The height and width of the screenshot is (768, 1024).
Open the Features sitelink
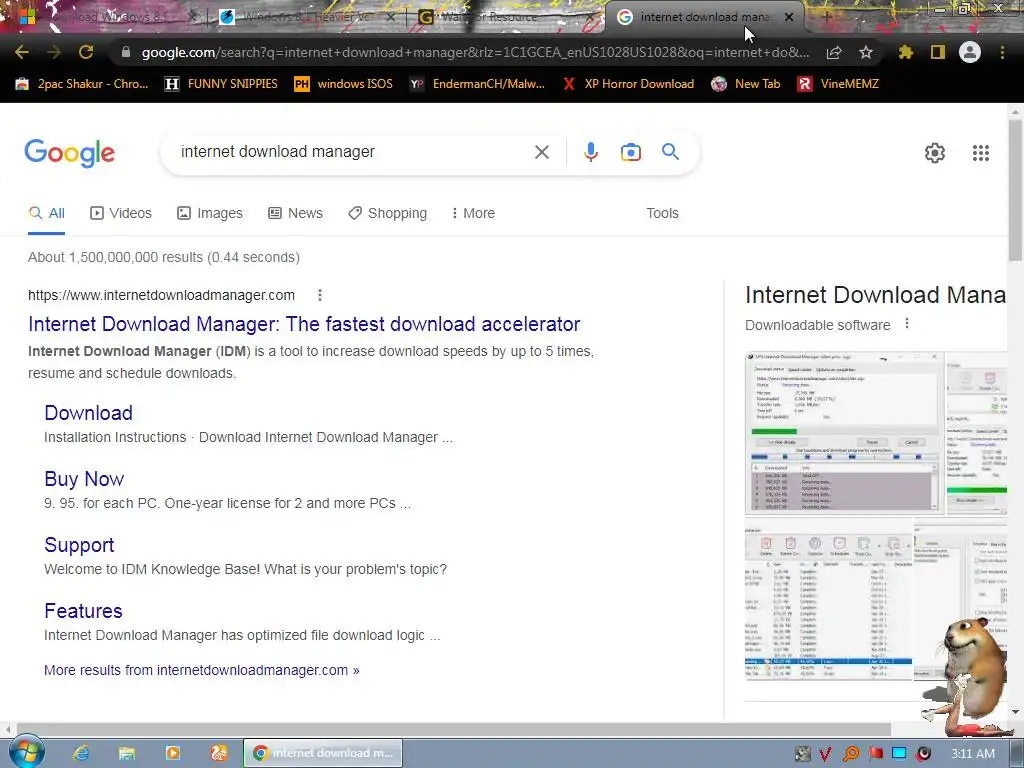coord(84,611)
